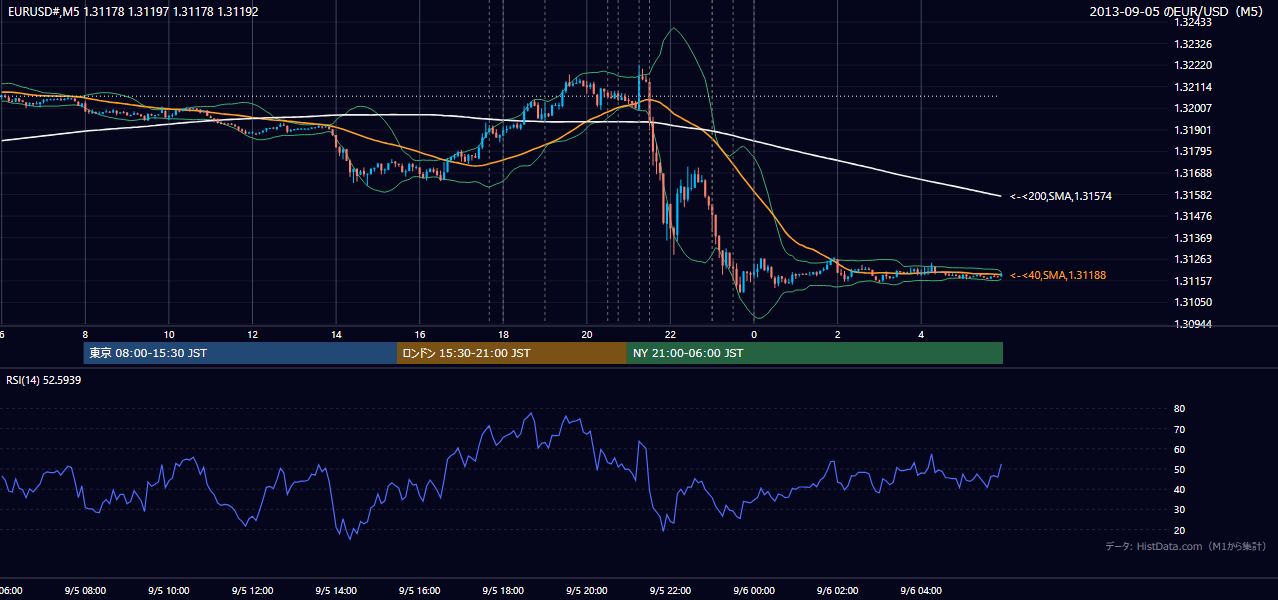Click the <-<40,SMA,1.31188 line label
The height and width of the screenshot is (600, 1278).
coord(1058,275)
